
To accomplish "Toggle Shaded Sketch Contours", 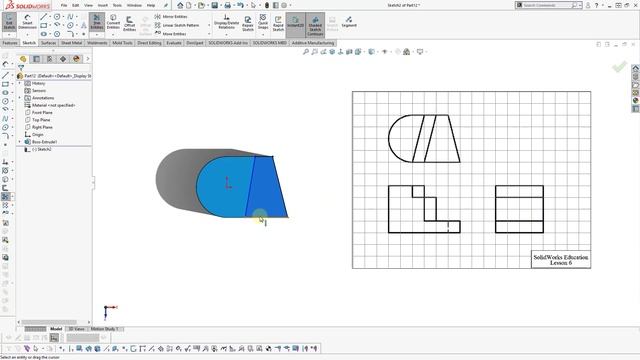I will [x=315, y=24].
